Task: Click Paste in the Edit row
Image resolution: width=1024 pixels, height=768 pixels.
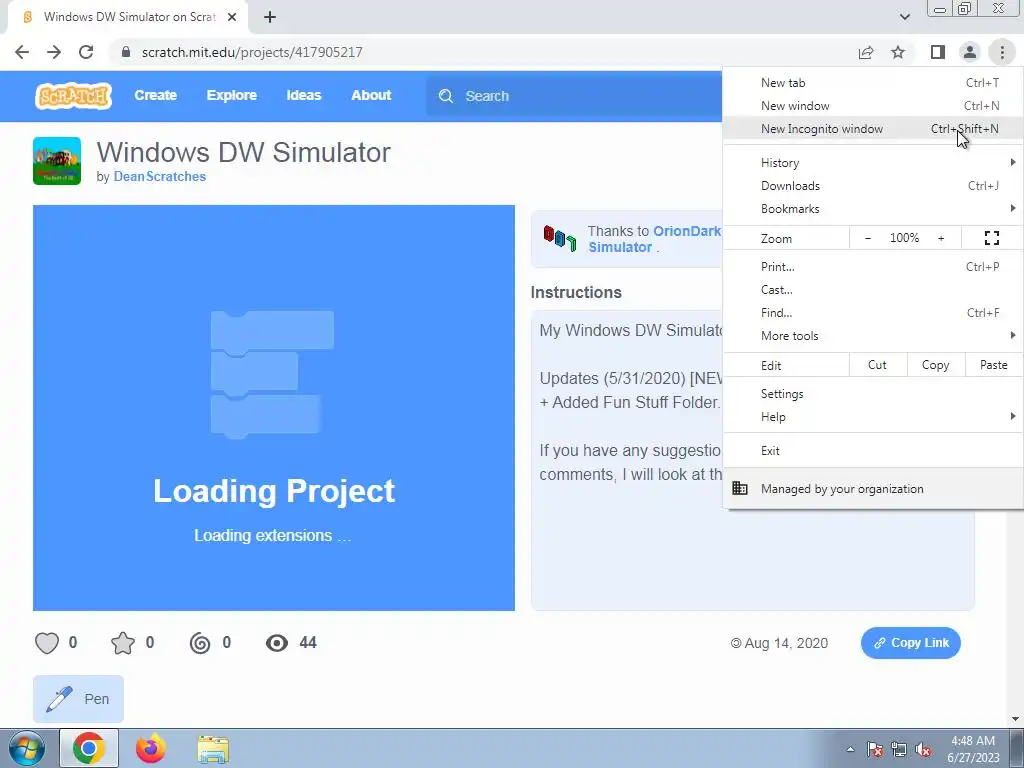Action: point(993,365)
